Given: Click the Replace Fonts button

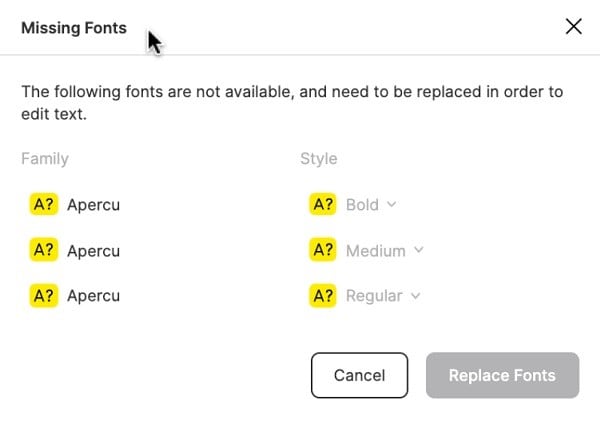Looking at the screenshot, I should coord(502,376).
